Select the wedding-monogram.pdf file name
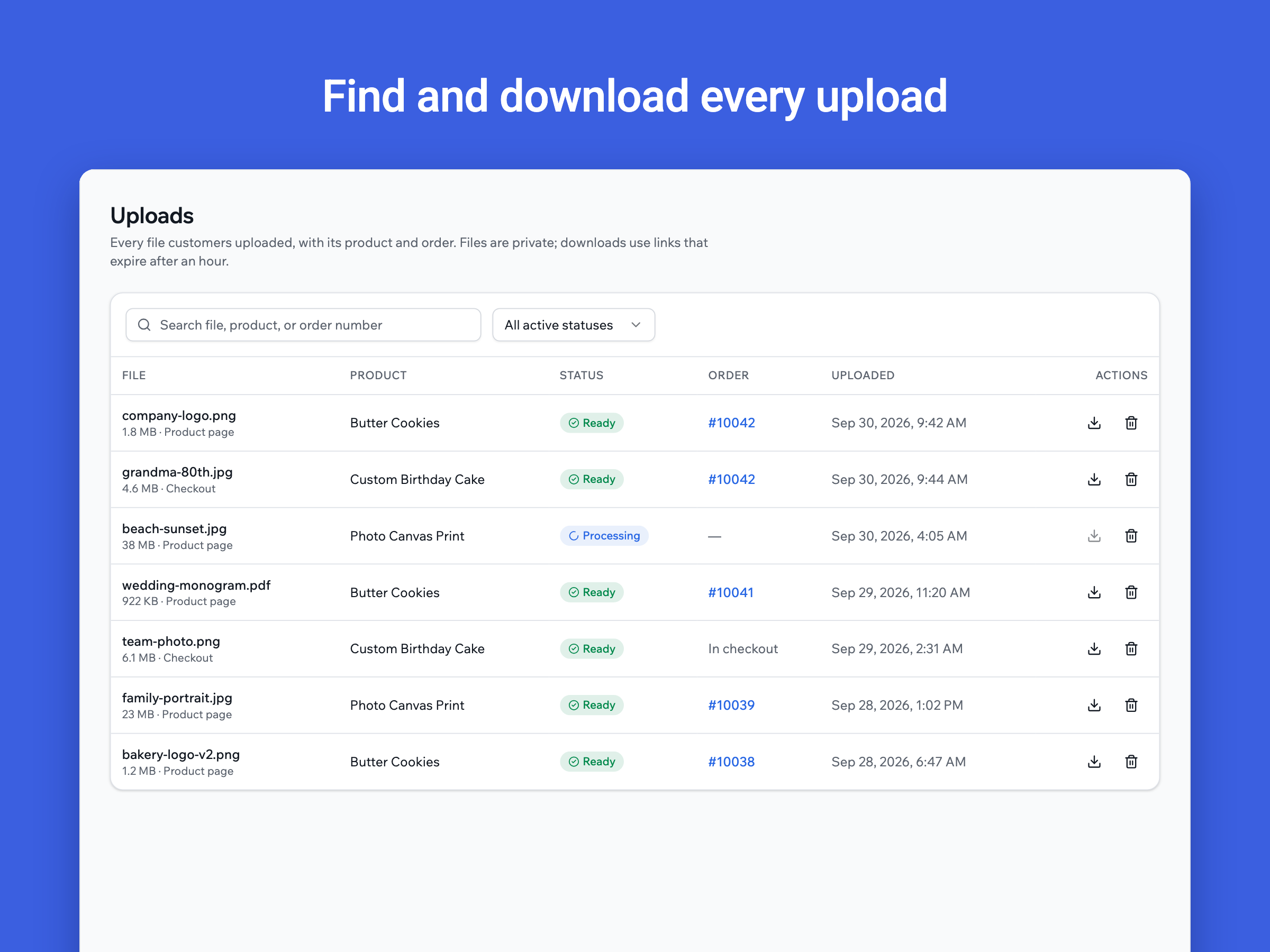 coord(196,585)
